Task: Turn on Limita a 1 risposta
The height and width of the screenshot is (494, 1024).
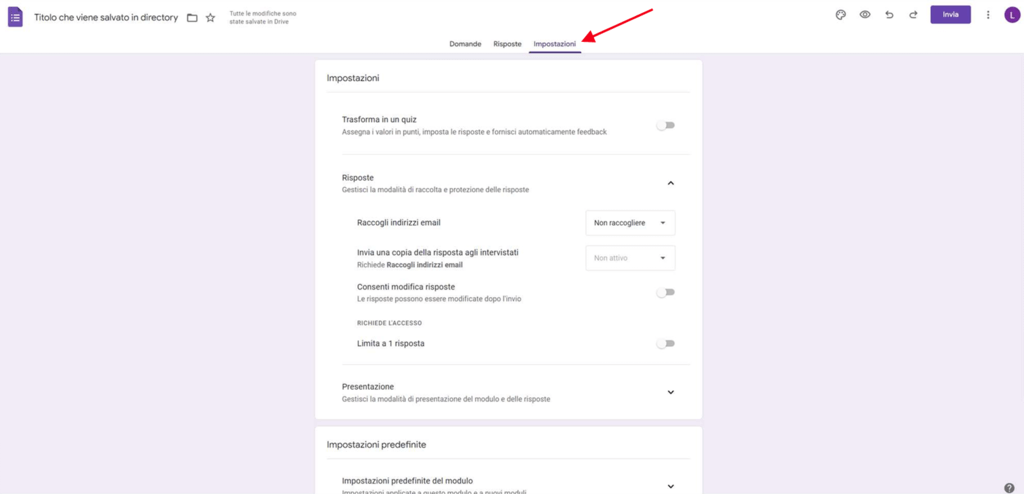Action: [665, 344]
